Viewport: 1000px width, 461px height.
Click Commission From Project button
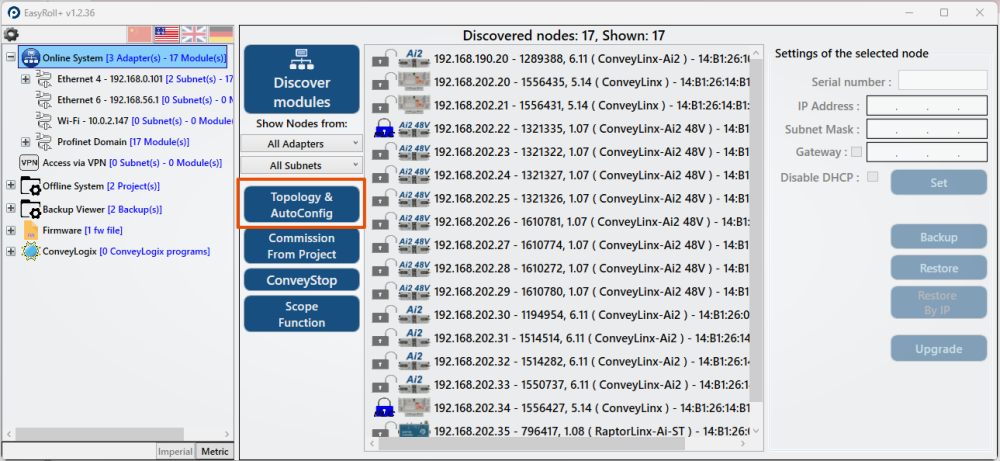(302, 246)
